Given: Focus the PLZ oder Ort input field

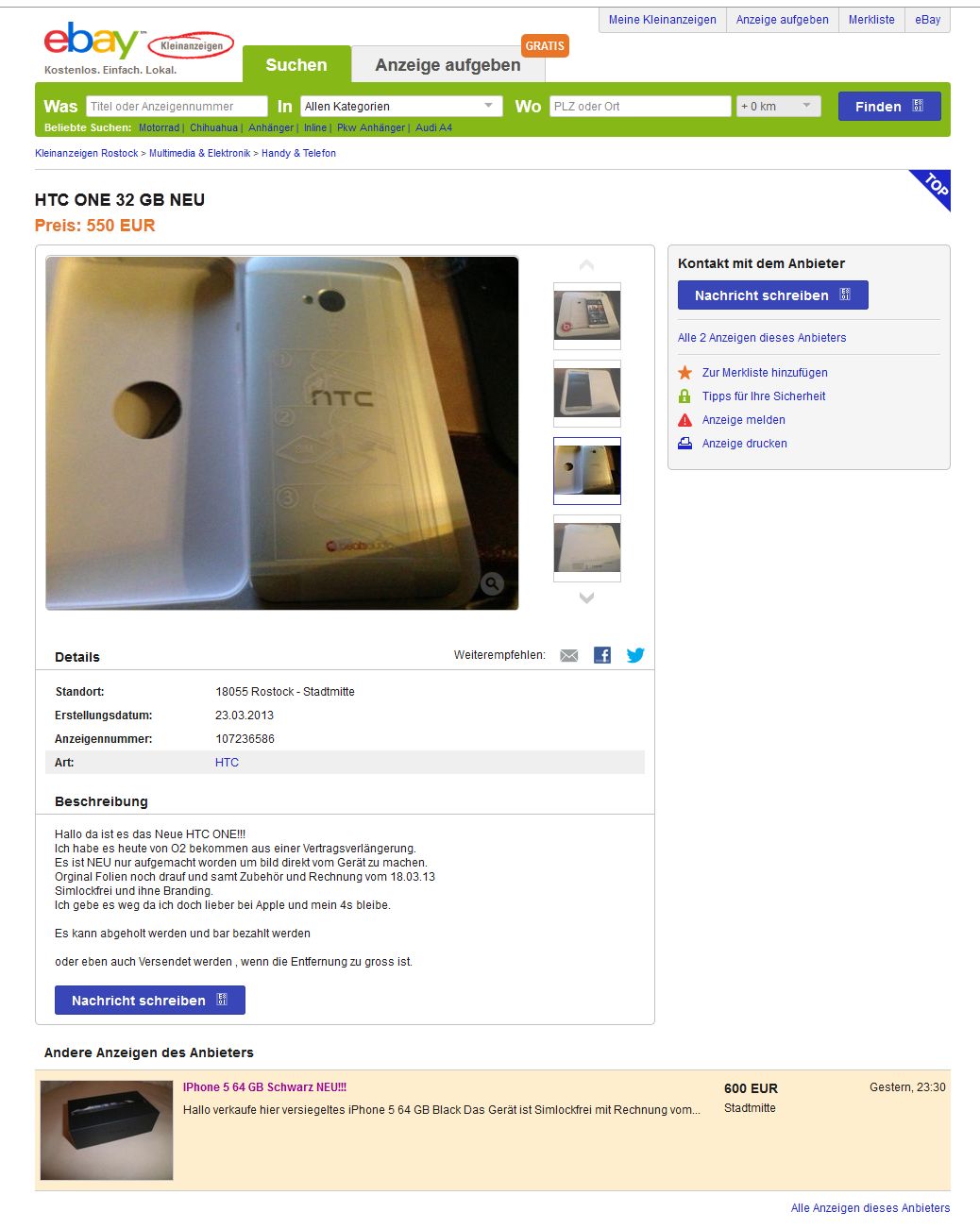Looking at the screenshot, I should (640, 106).
